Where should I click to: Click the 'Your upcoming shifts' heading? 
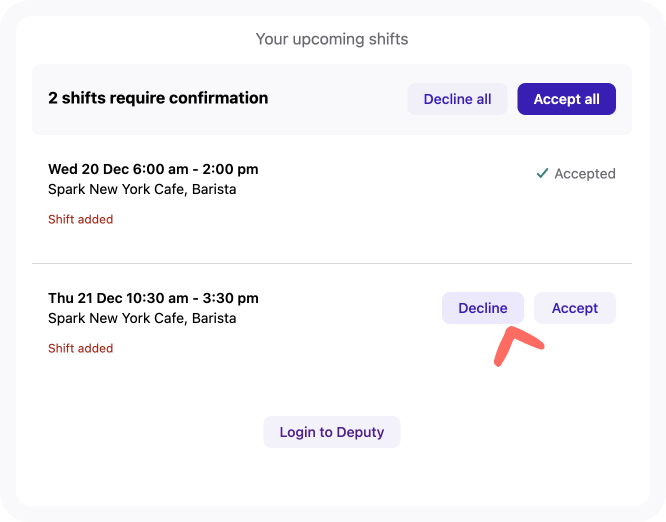[332, 39]
